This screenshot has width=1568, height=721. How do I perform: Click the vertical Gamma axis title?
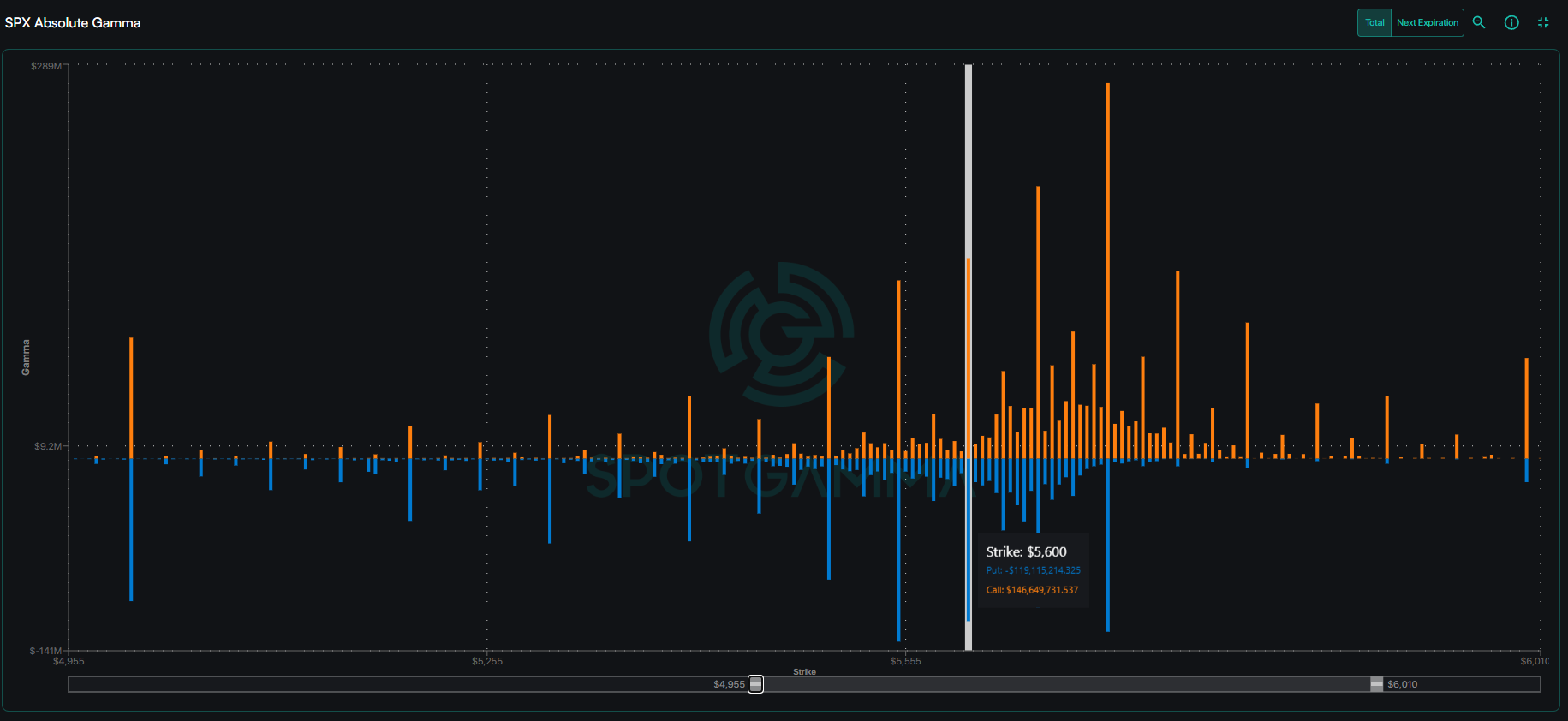click(x=26, y=357)
